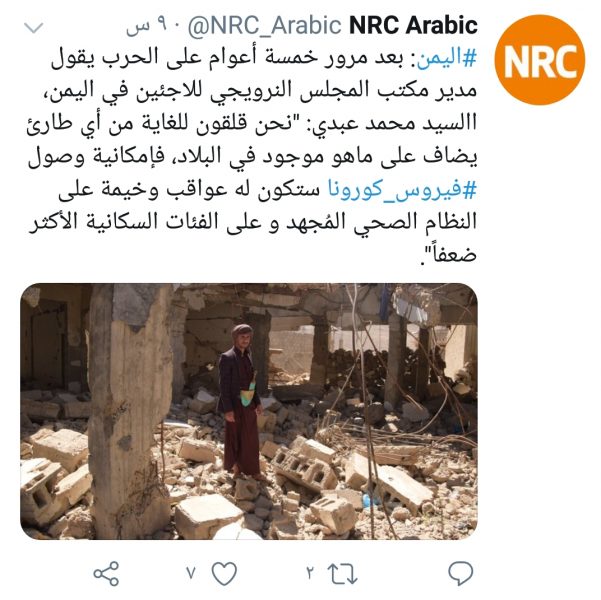Open the #اليمن hashtag link

tap(447, 58)
